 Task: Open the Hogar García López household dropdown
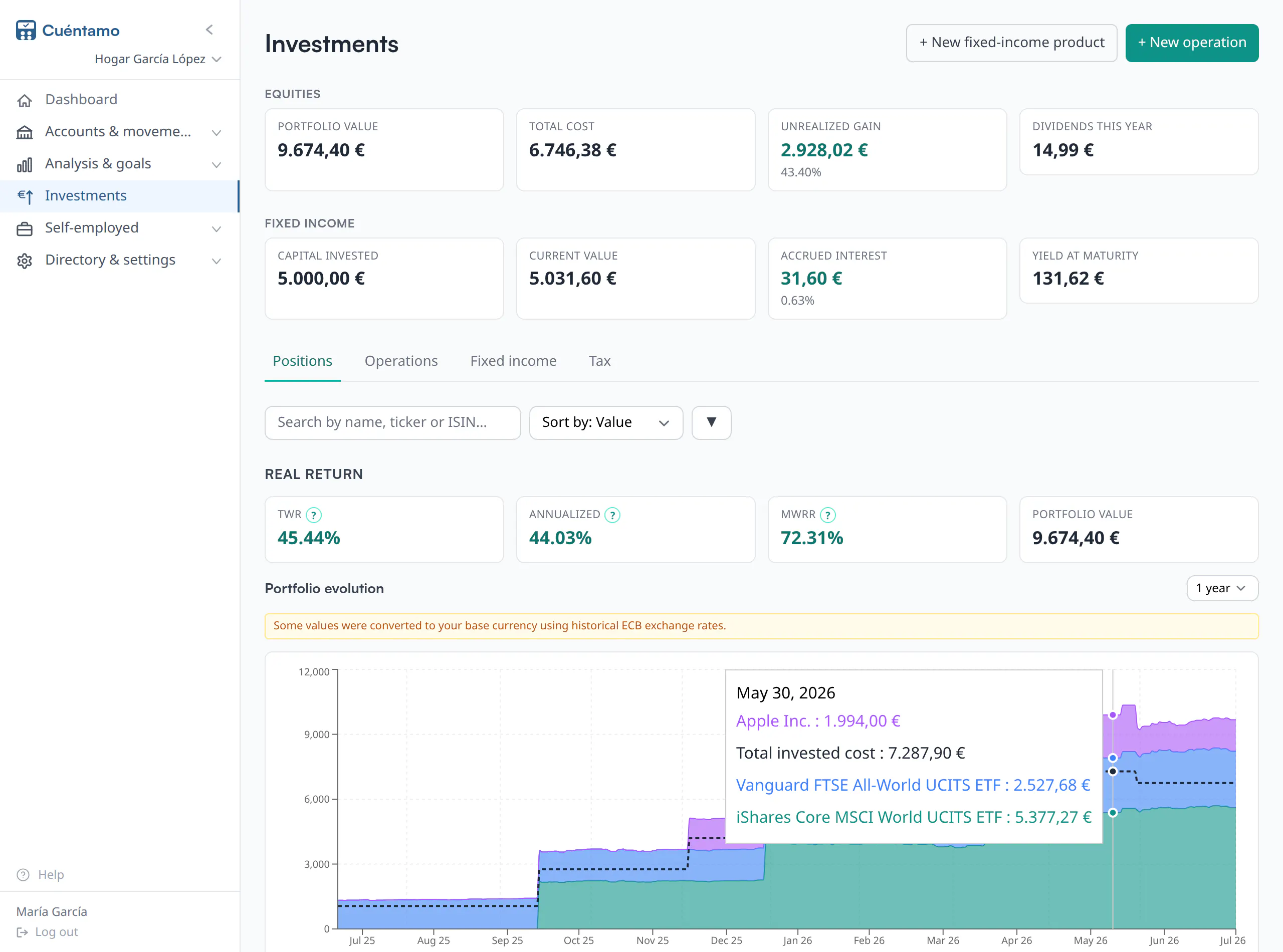(x=158, y=59)
